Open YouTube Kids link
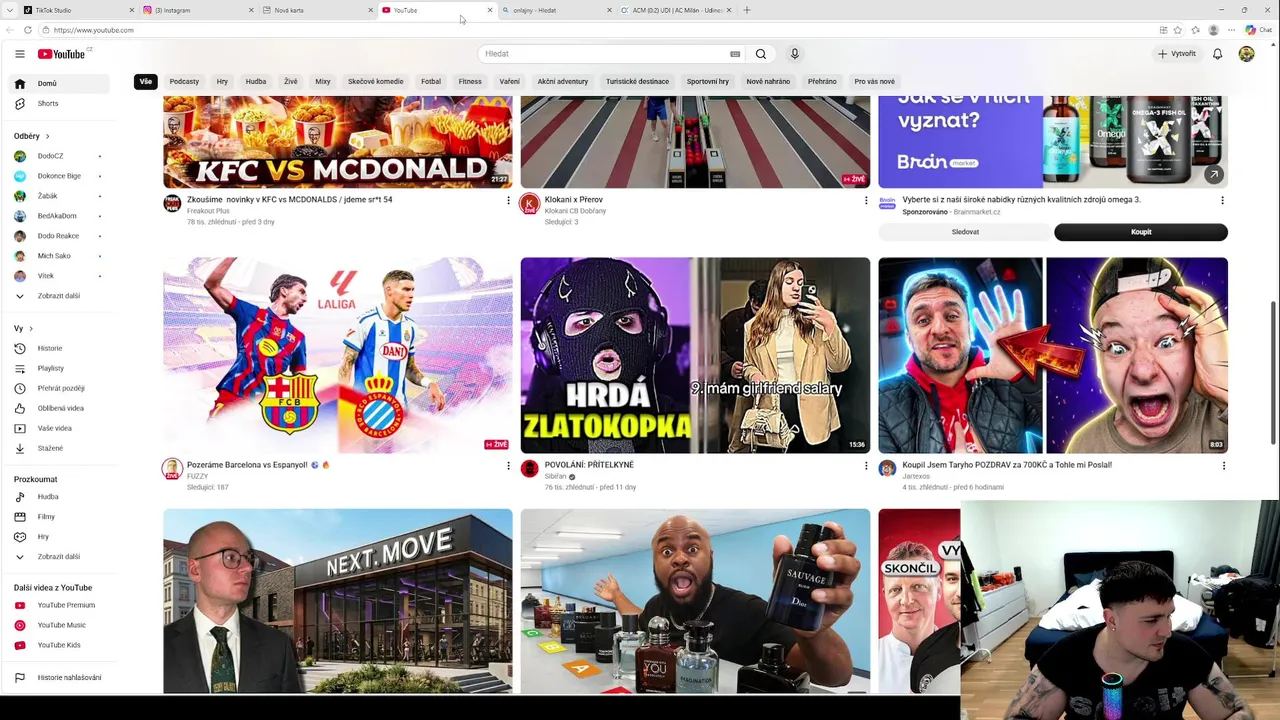1280x720 pixels. (x=60, y=645)
